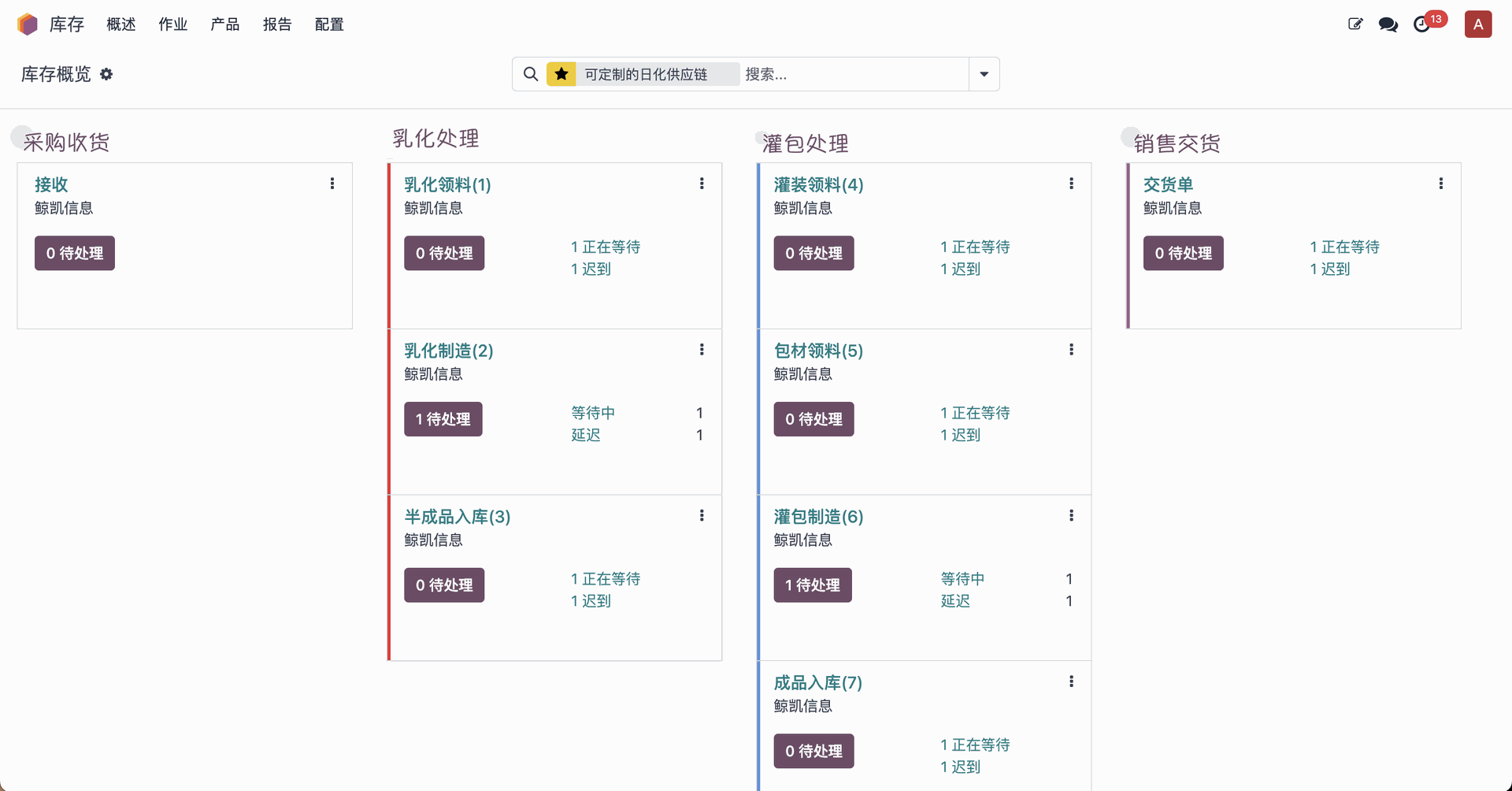Open activities clock with 13 badge
Screen dimensions: 1512x791
(x=1422, y=24)
